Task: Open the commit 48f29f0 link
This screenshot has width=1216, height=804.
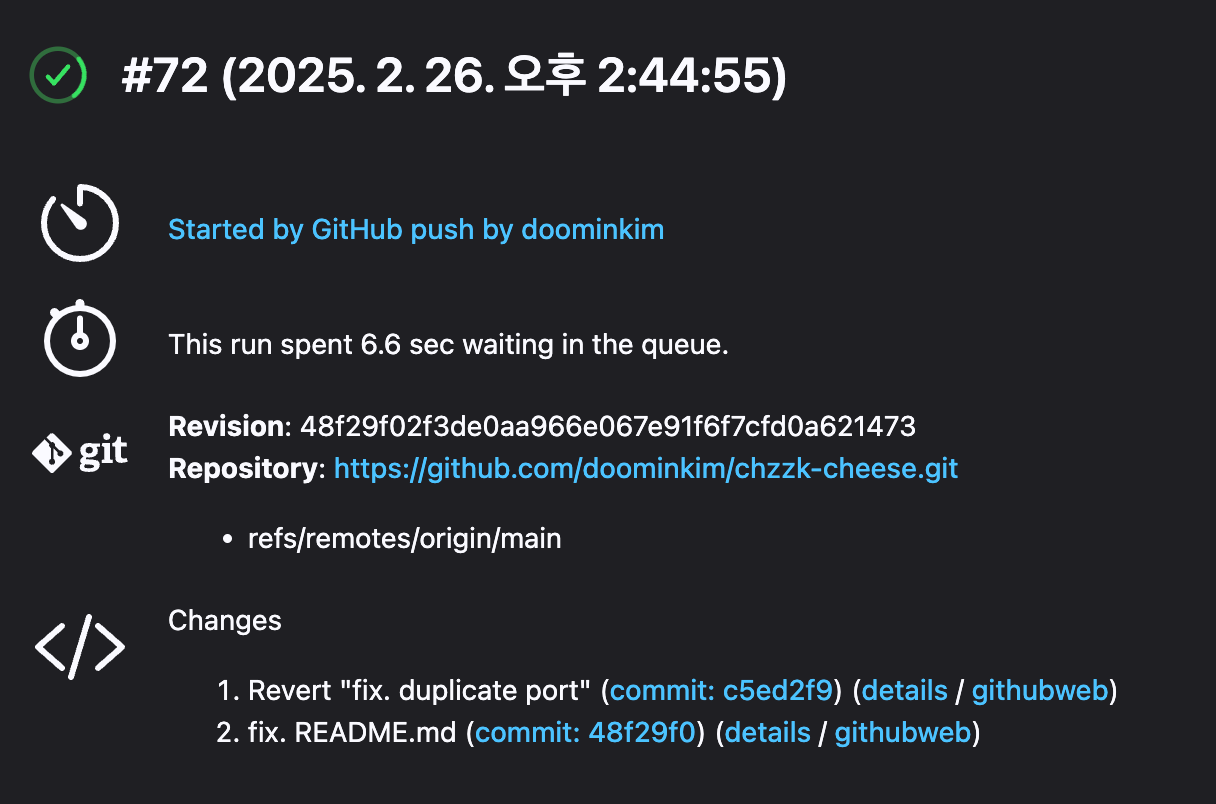Action: pos(585,733)
